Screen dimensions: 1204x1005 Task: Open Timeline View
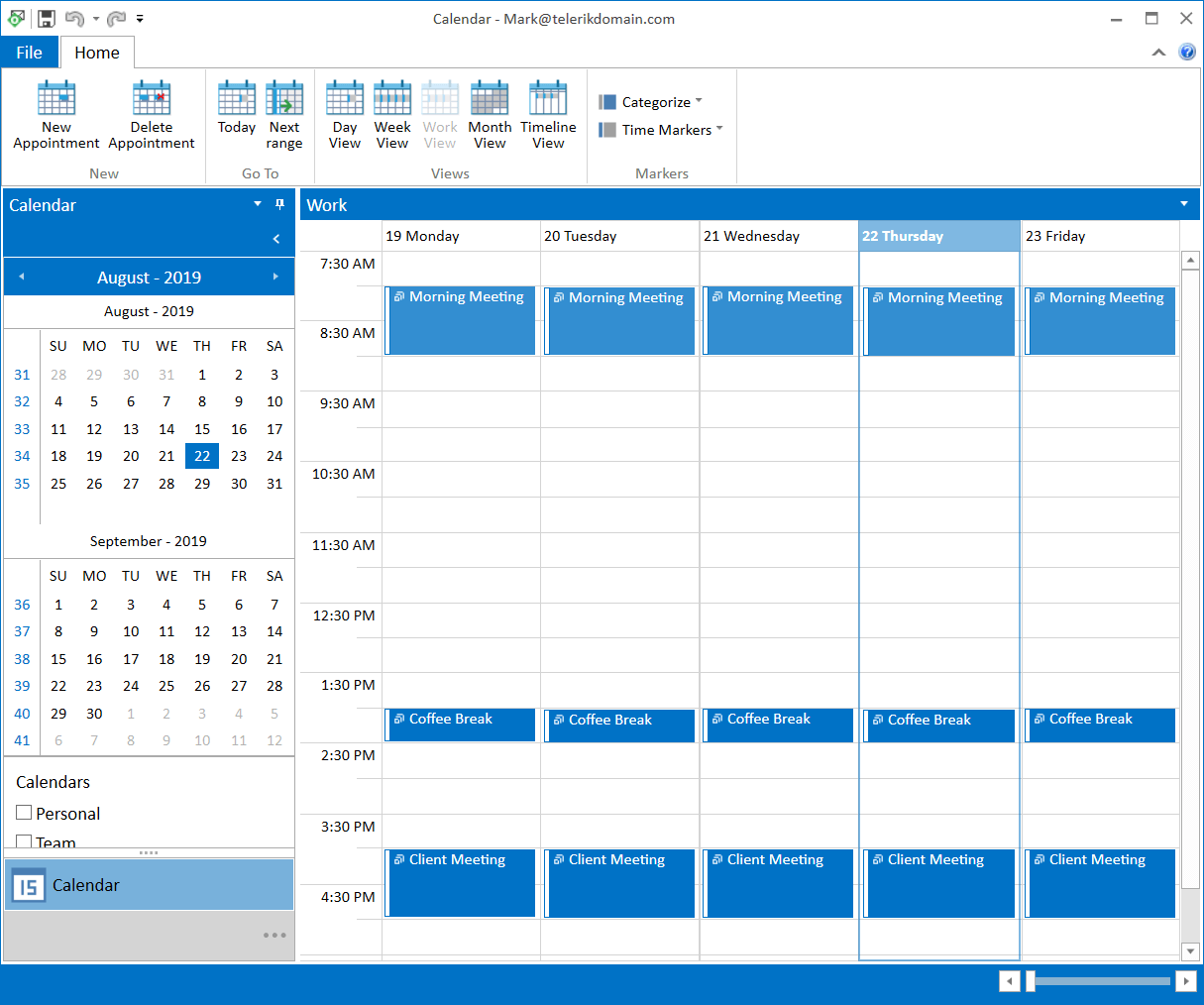(548, 112)
